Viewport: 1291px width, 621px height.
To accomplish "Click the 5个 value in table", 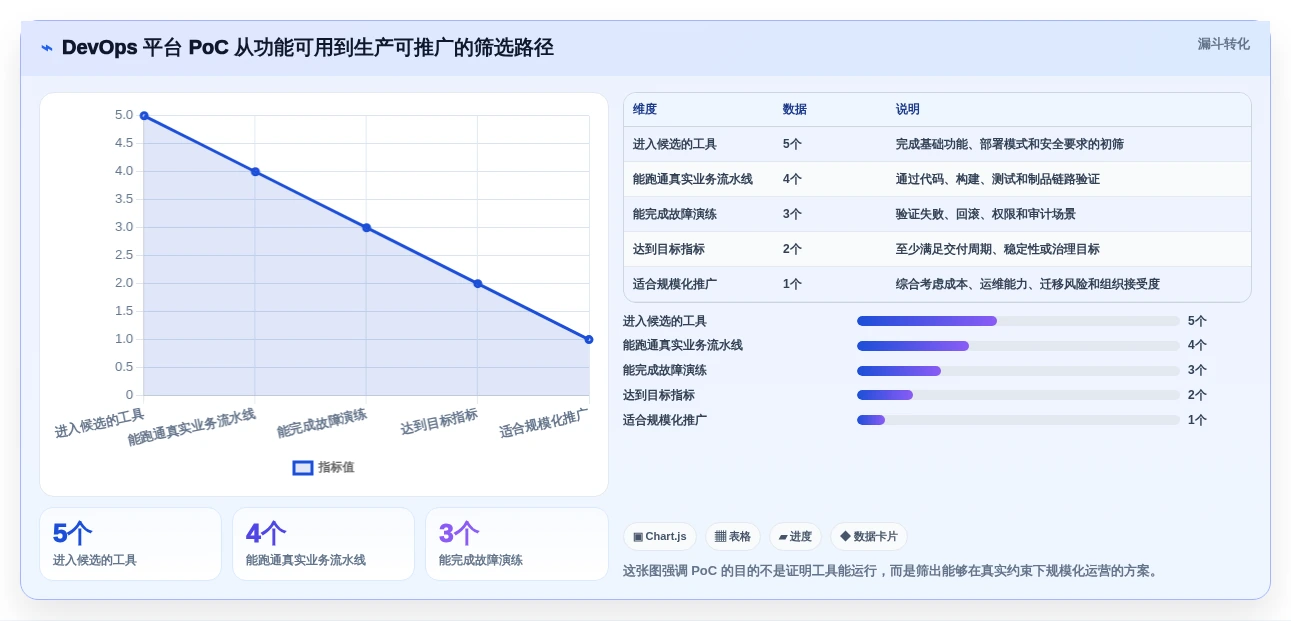I will [792, 144].
